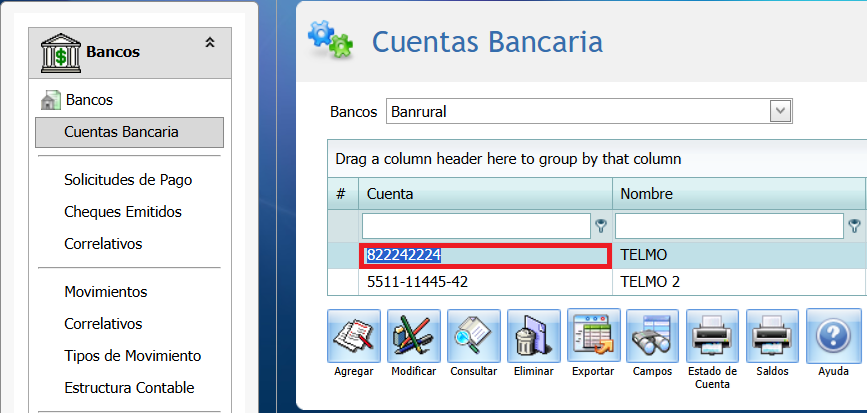Open Bancos item in sidebar
The width and height of the screenshot is (867, 413).
[89, 100]
